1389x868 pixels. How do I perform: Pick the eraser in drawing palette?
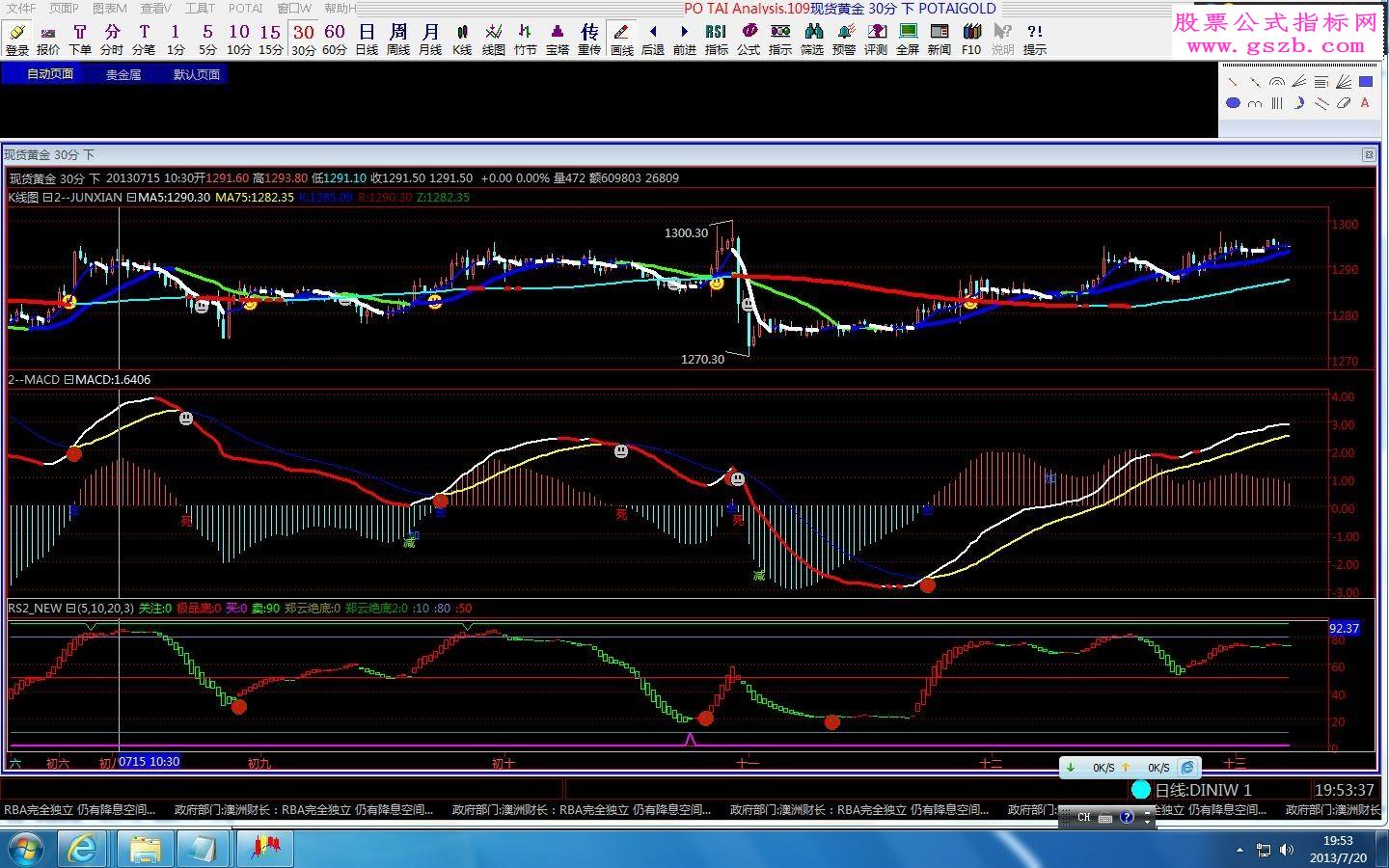1344,103
